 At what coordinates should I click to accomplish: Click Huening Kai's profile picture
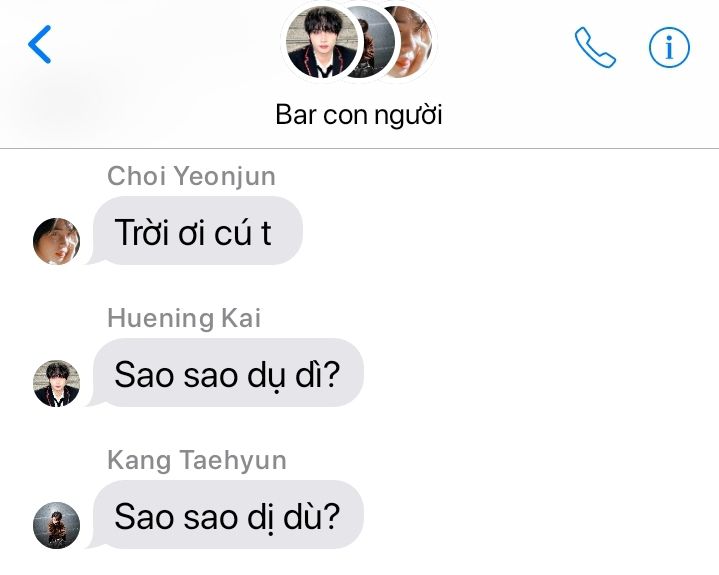tap(56, 383)
